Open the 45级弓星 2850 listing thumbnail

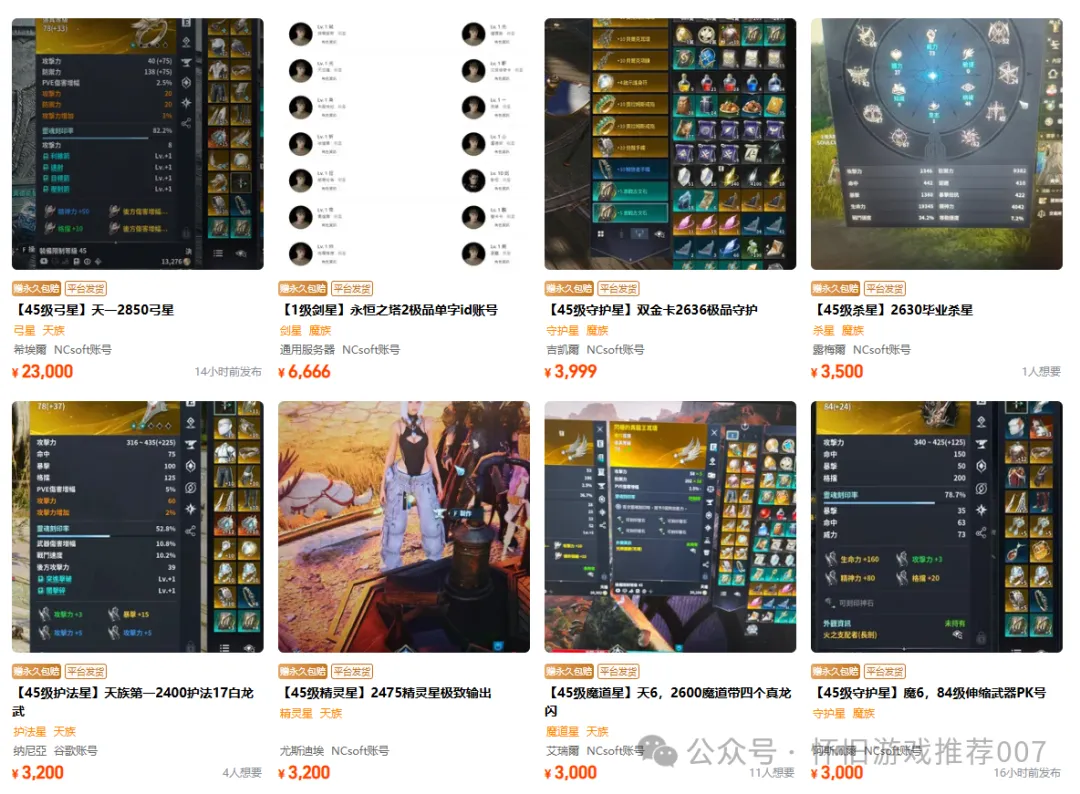(x=138, y=143)
